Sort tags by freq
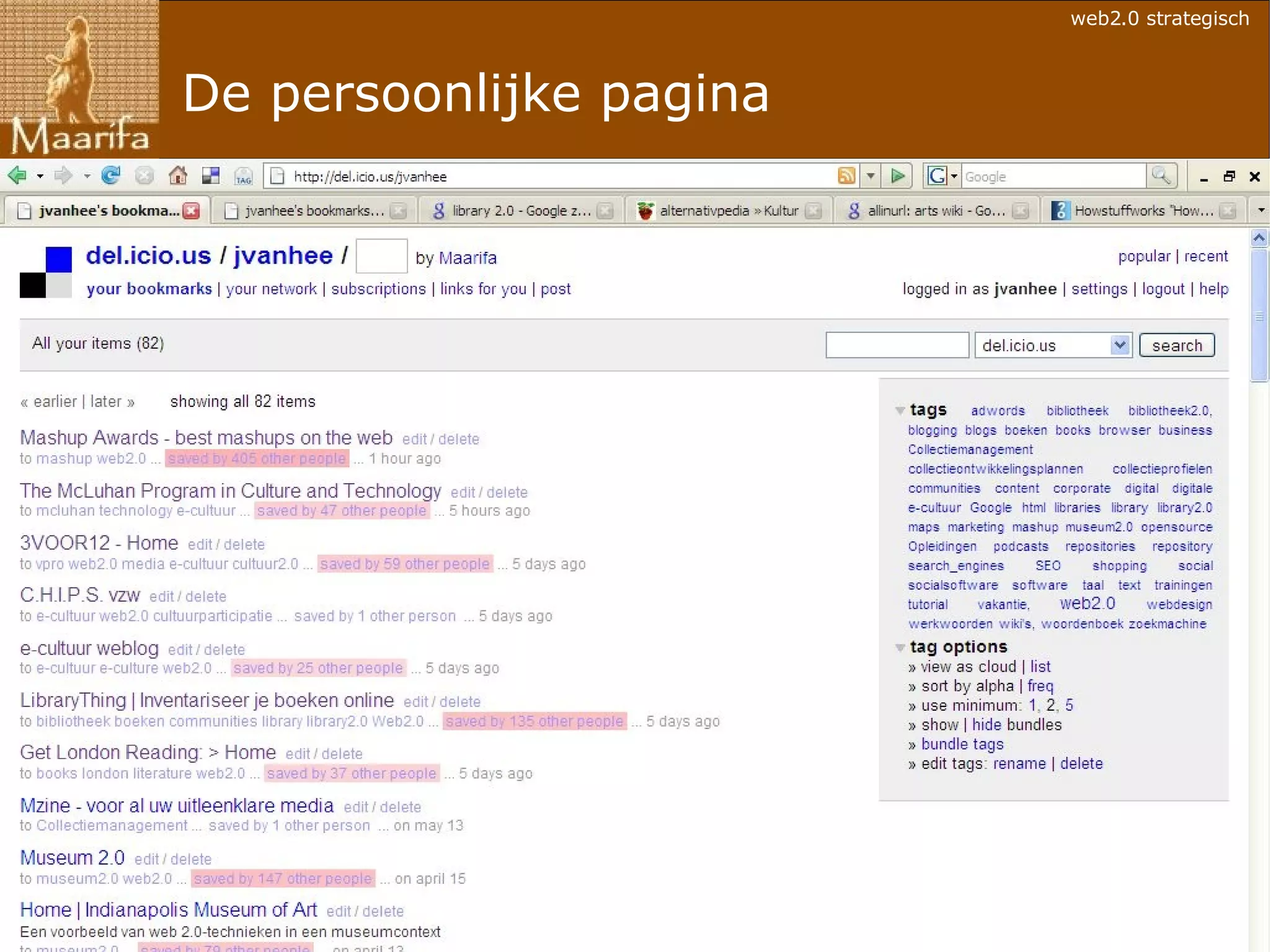Viewport: 1270px width, 952px height. (1041, 686)
